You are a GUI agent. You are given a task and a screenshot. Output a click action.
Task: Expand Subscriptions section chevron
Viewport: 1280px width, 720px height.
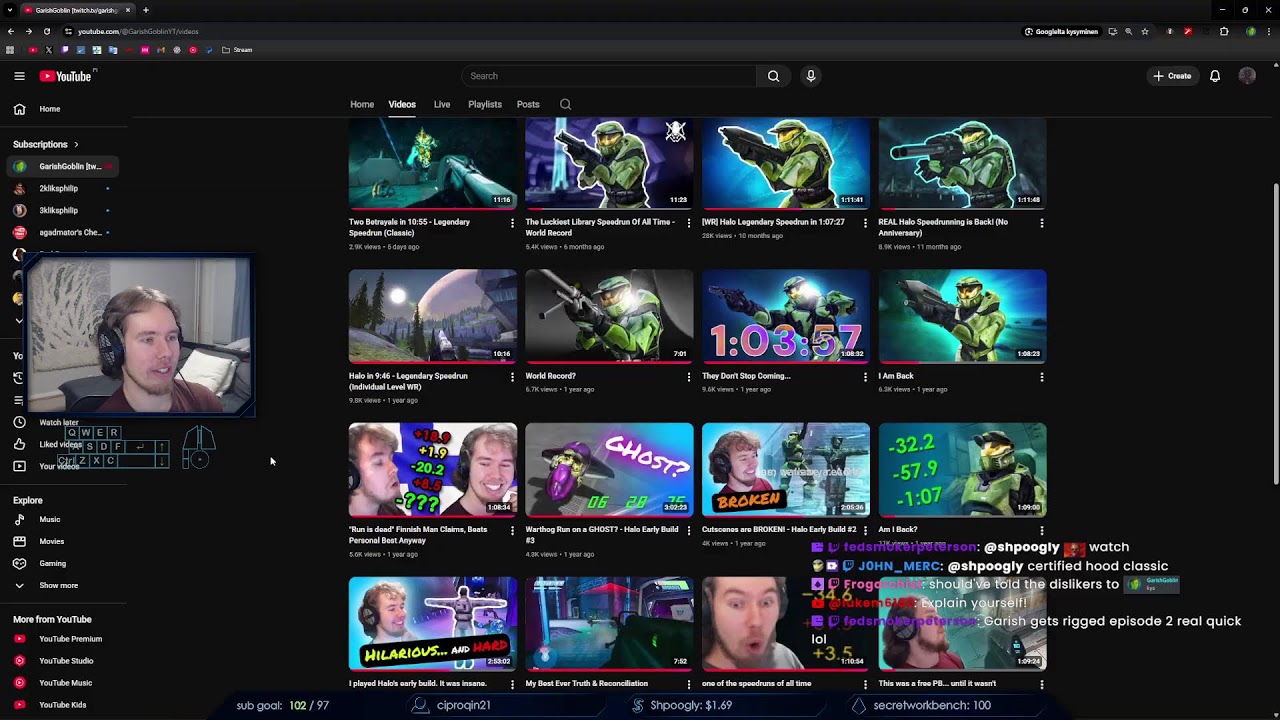[75, 144]
